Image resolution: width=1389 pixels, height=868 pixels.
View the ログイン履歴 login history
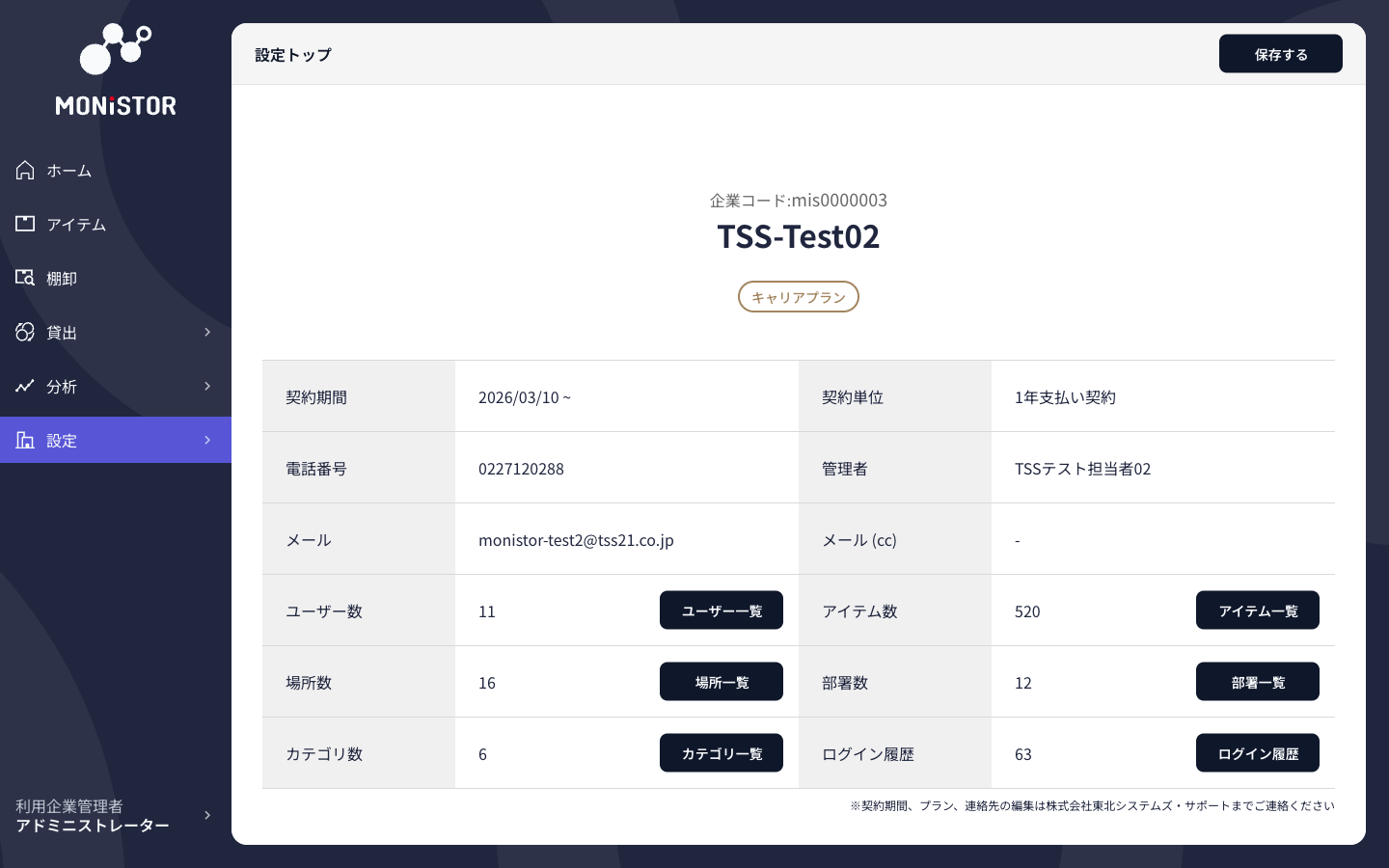[x=1258, y=752]
